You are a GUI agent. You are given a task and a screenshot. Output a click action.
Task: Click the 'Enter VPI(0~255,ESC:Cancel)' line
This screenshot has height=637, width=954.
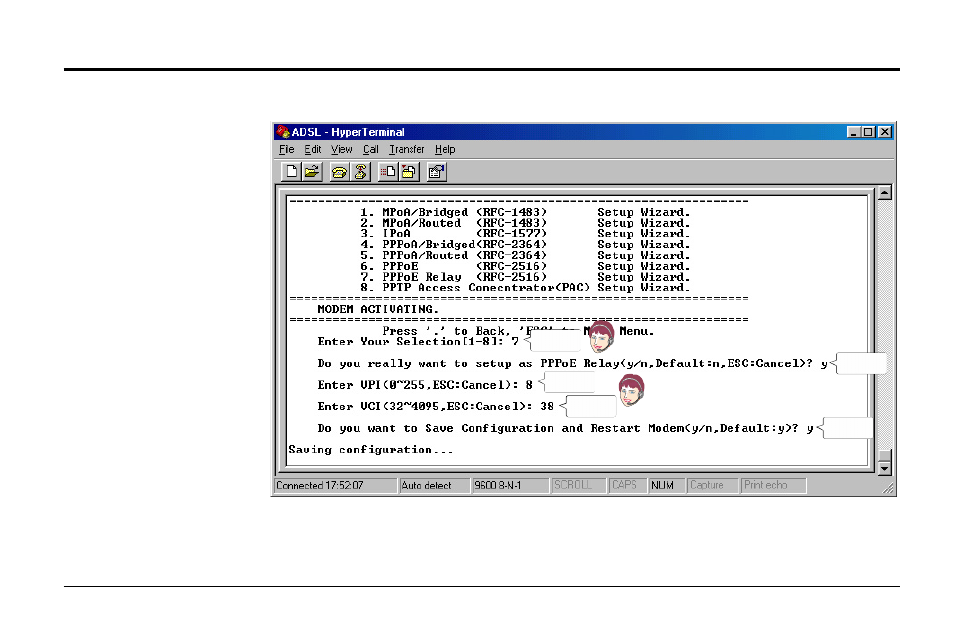point(425,385)
